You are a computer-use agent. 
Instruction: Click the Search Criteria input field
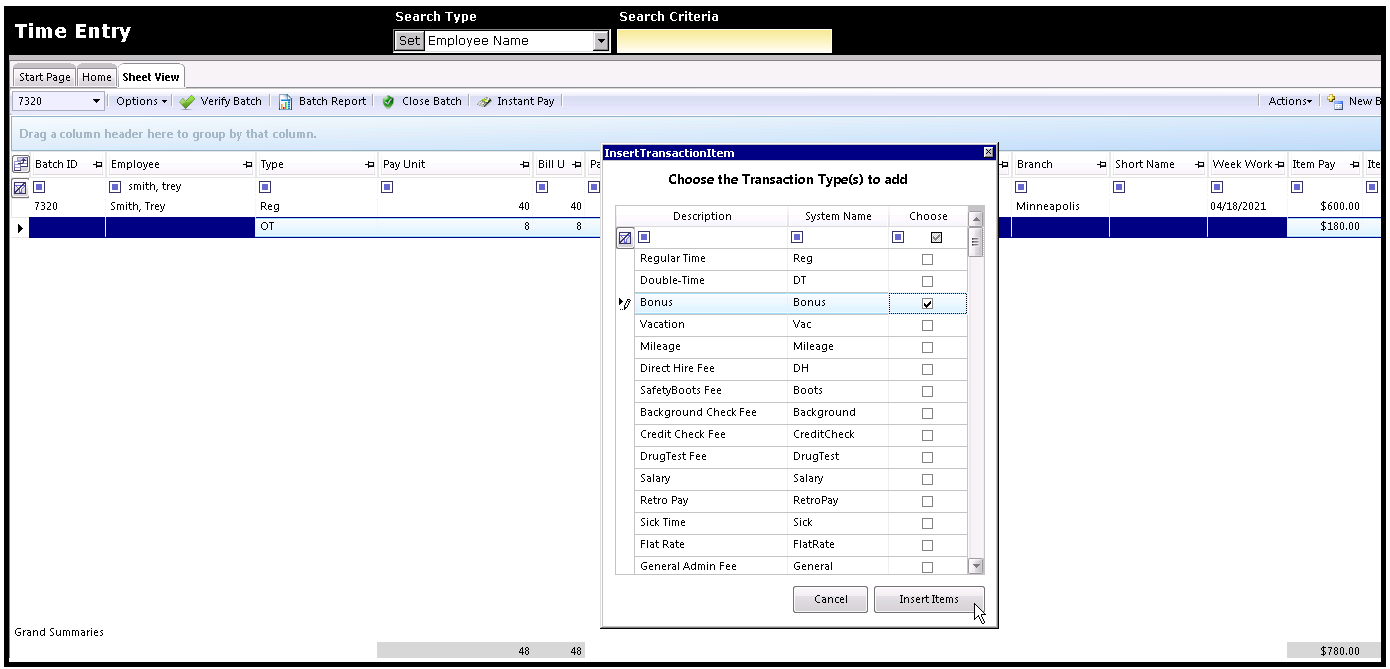pyautogui.click(x=724, y=41)
